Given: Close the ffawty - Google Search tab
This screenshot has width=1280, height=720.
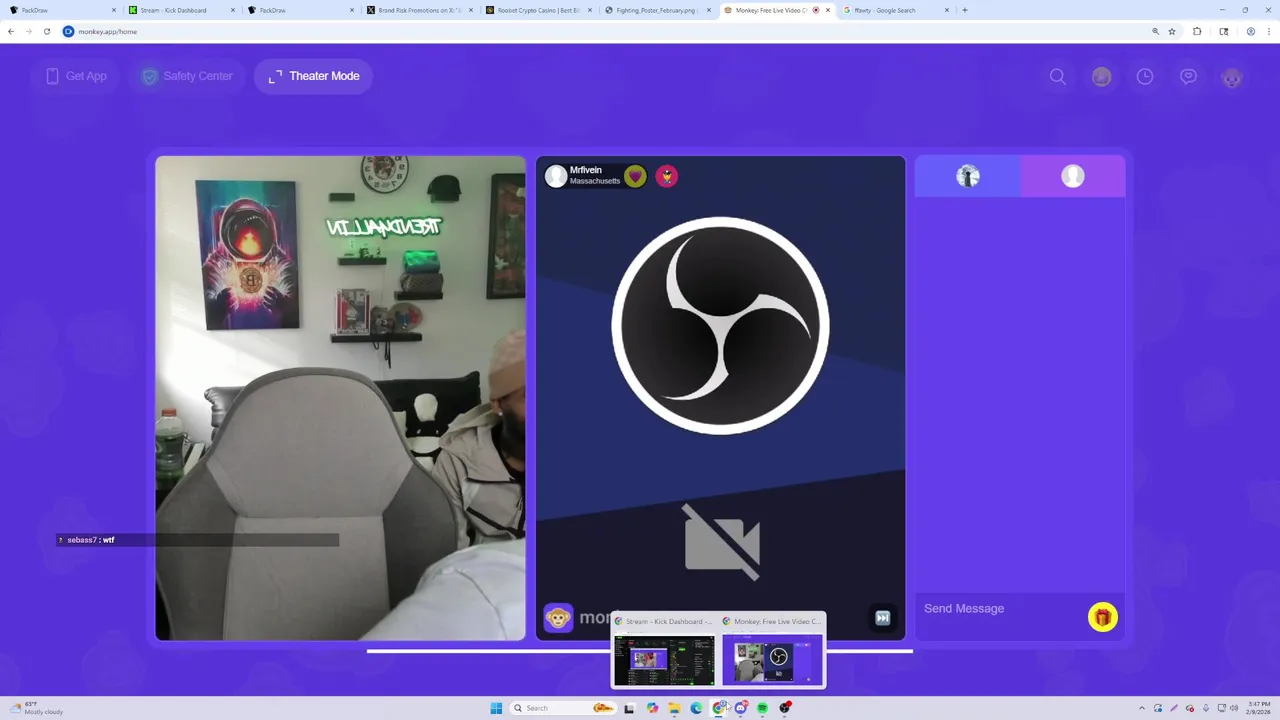Looking at the screenshot, I should (947, 10).
